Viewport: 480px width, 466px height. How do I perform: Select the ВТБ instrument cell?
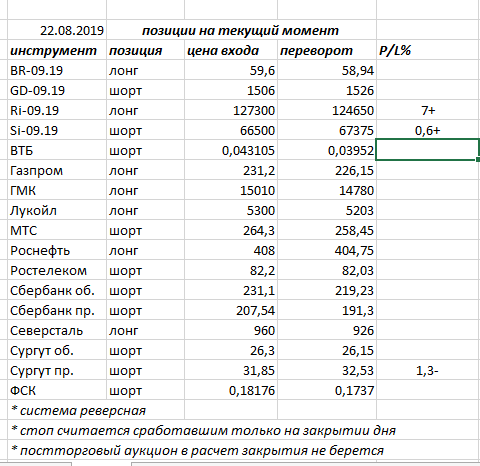coord(57,150)
